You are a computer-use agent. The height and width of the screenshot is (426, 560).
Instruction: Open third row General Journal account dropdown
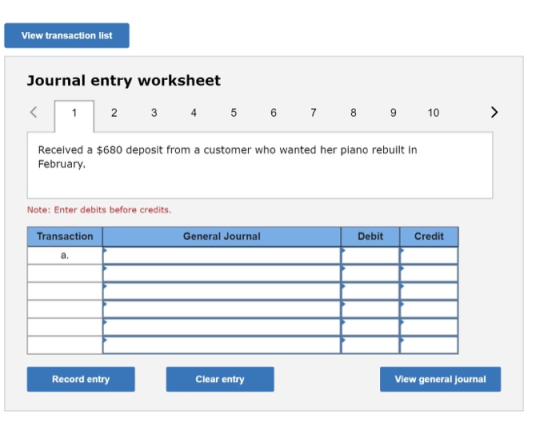point(221,291)
